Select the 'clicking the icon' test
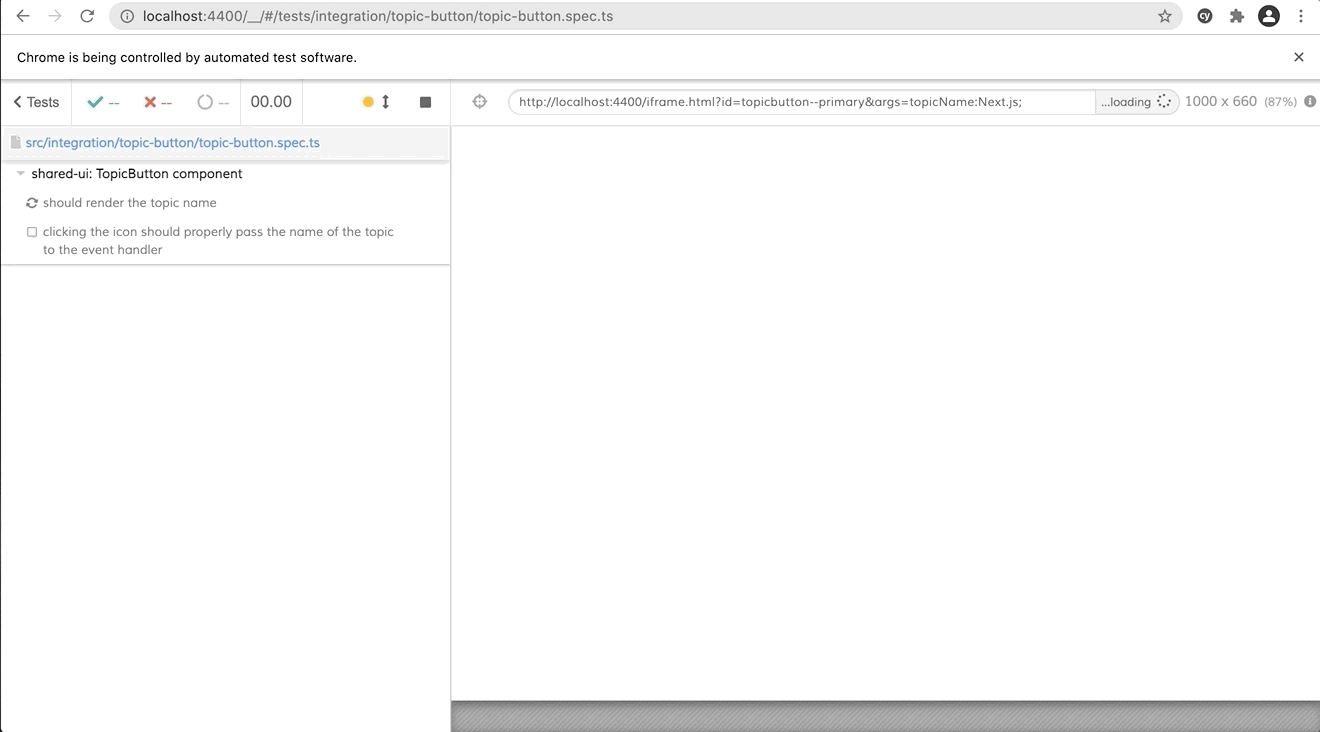The height and width of the screenshot is (732, 1320). click(x=218, y=241)
